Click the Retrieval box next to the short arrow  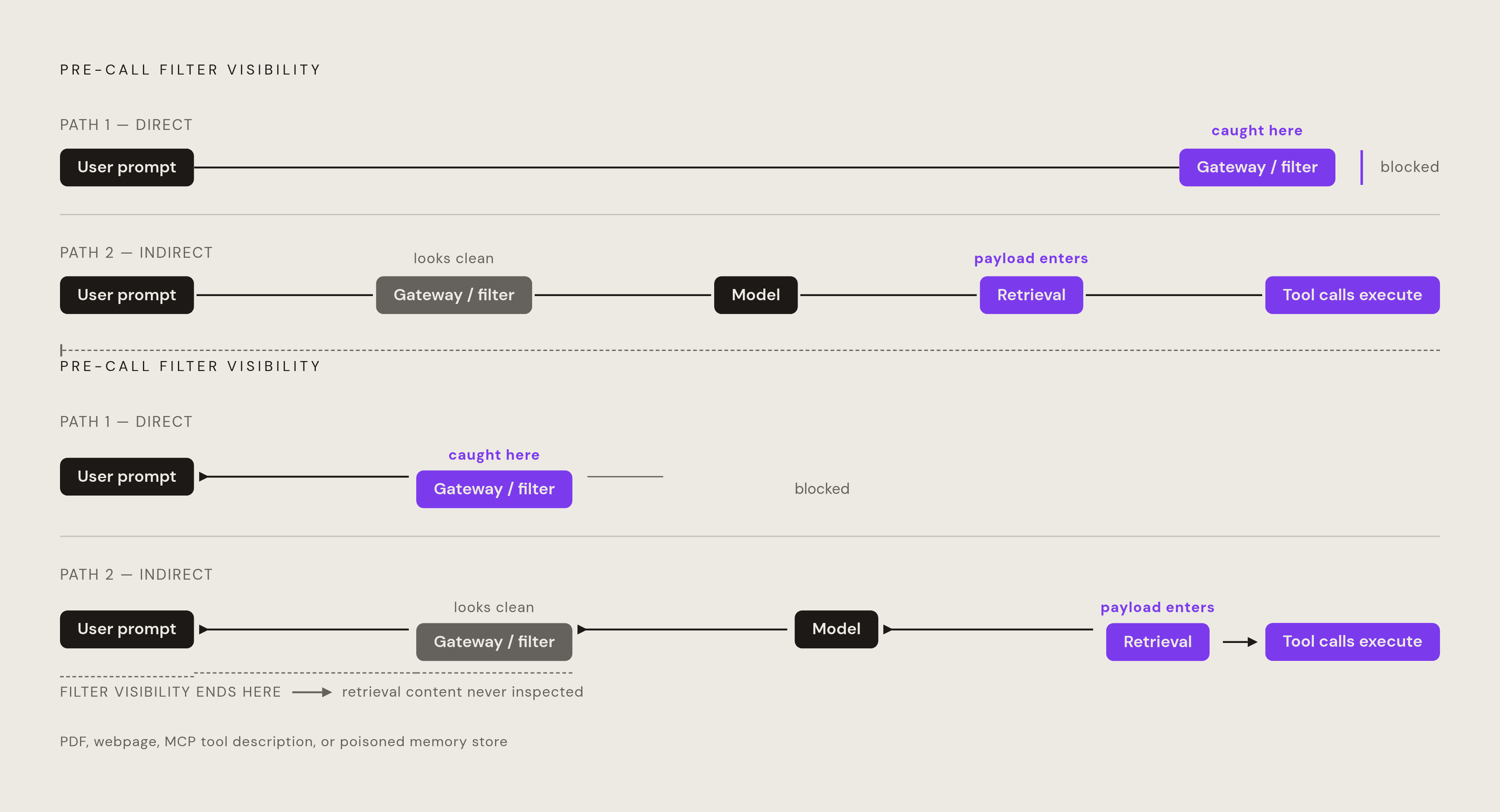click(x=1157, y=642)
